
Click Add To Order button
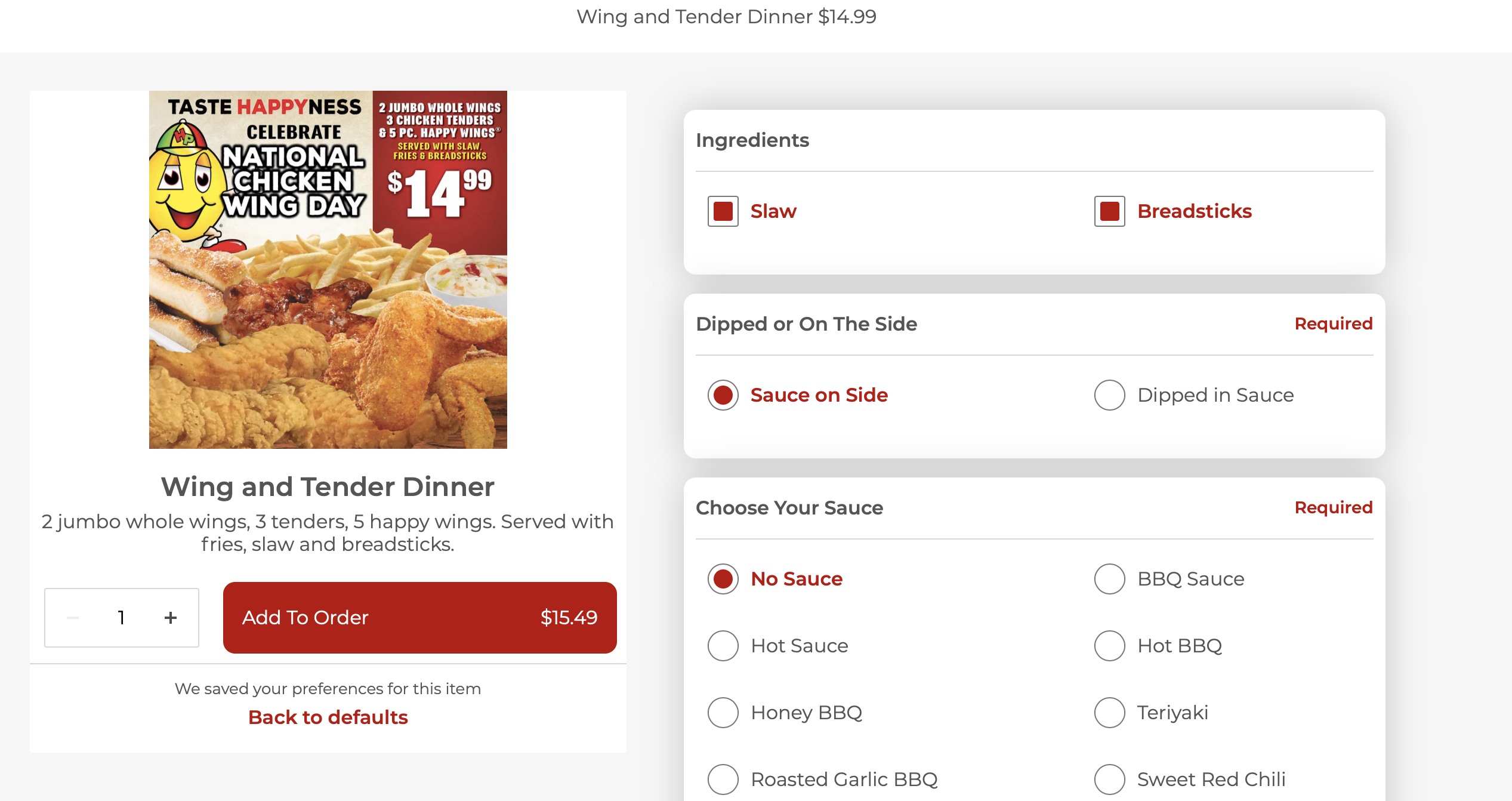(419, 617)
